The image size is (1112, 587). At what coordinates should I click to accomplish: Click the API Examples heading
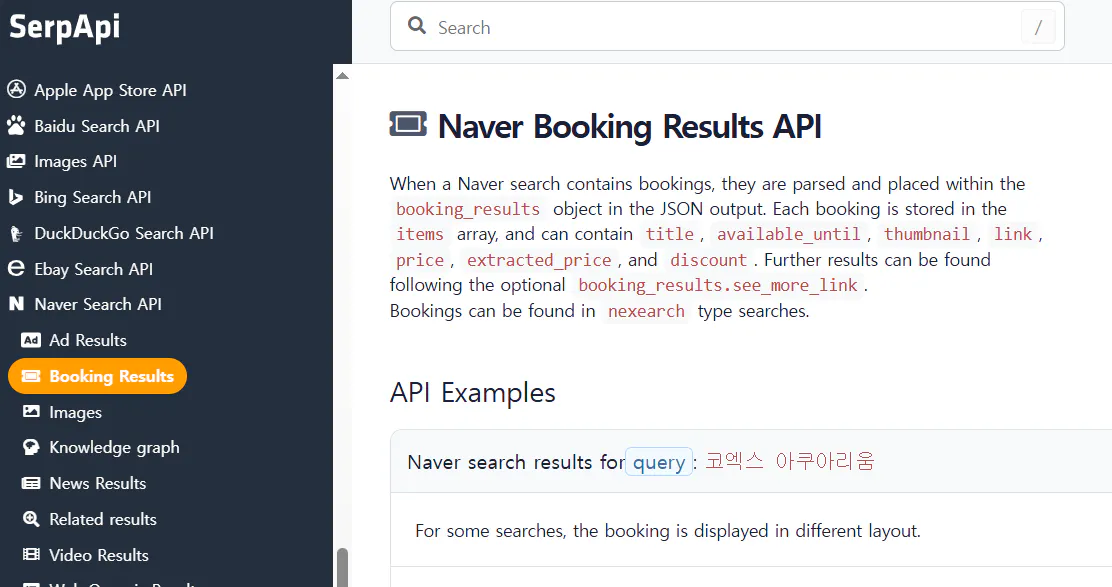point(473,393)
